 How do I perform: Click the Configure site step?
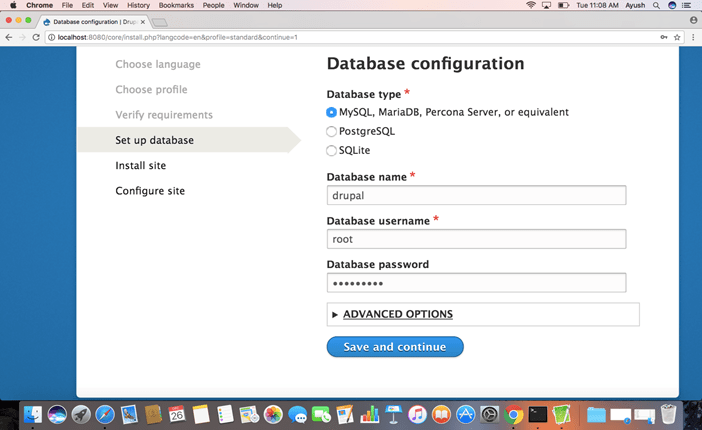[x=150, y=191]
